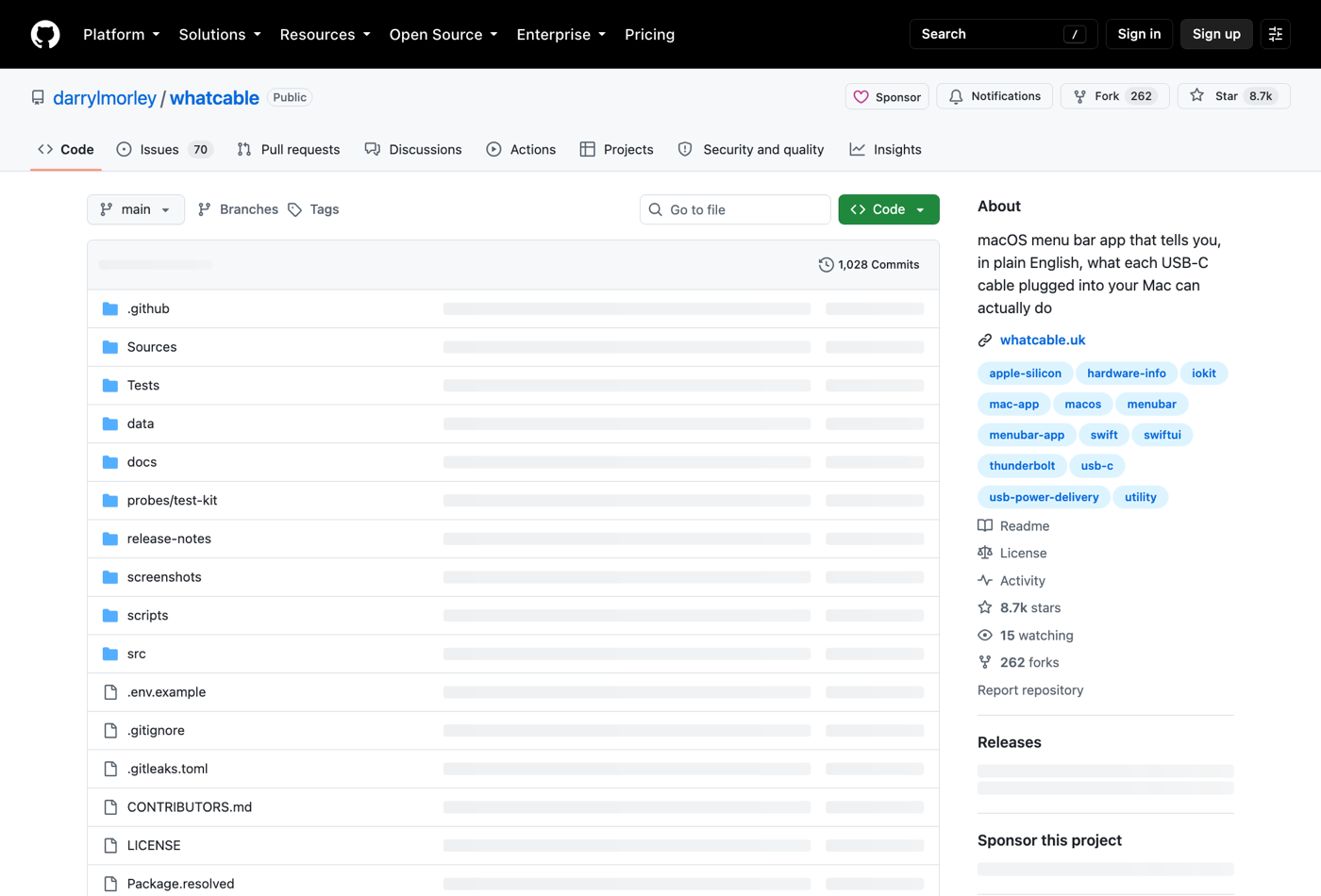Switch to the Issues tab
This screenshot has width=1321, height=896.
point(164,149)
